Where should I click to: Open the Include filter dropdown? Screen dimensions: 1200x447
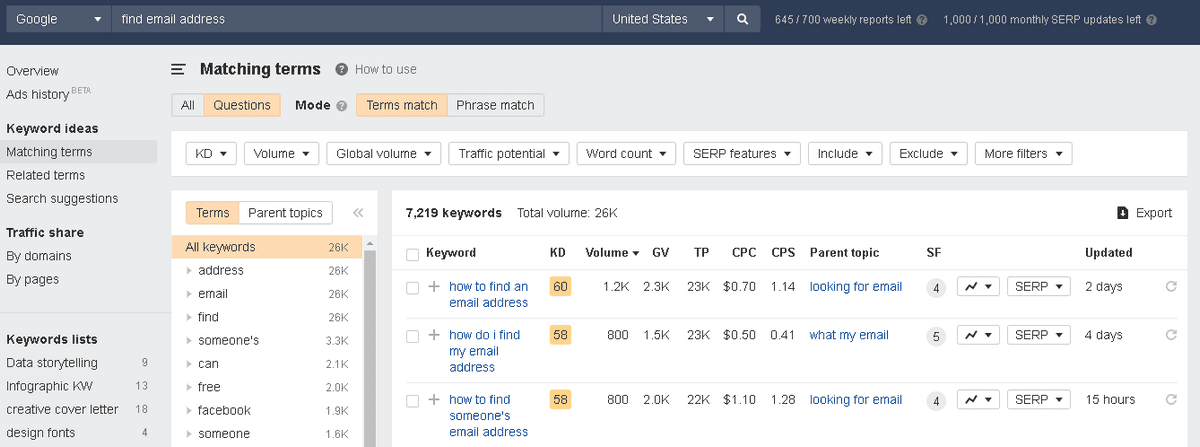pyautogui.click(x=845, y=153)
